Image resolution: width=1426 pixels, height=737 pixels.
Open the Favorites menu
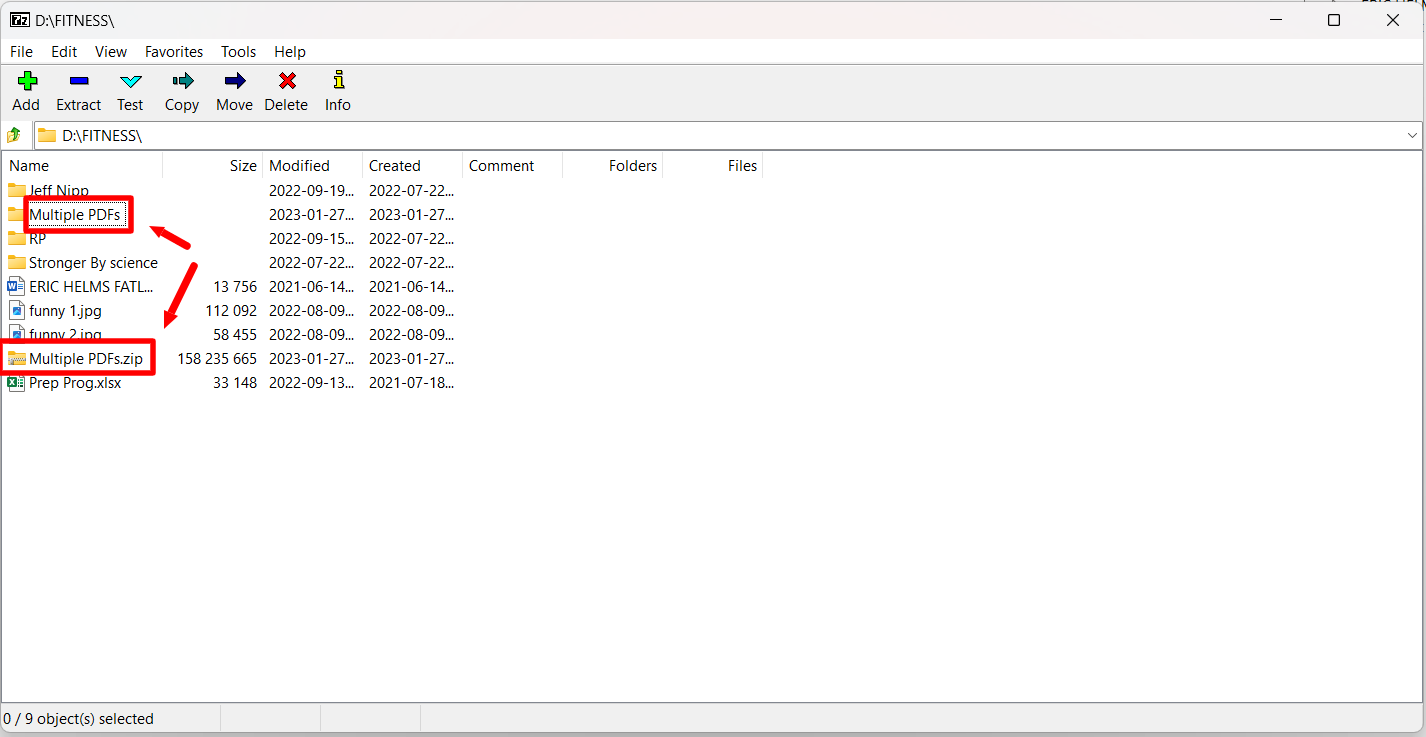click(174, 52)
